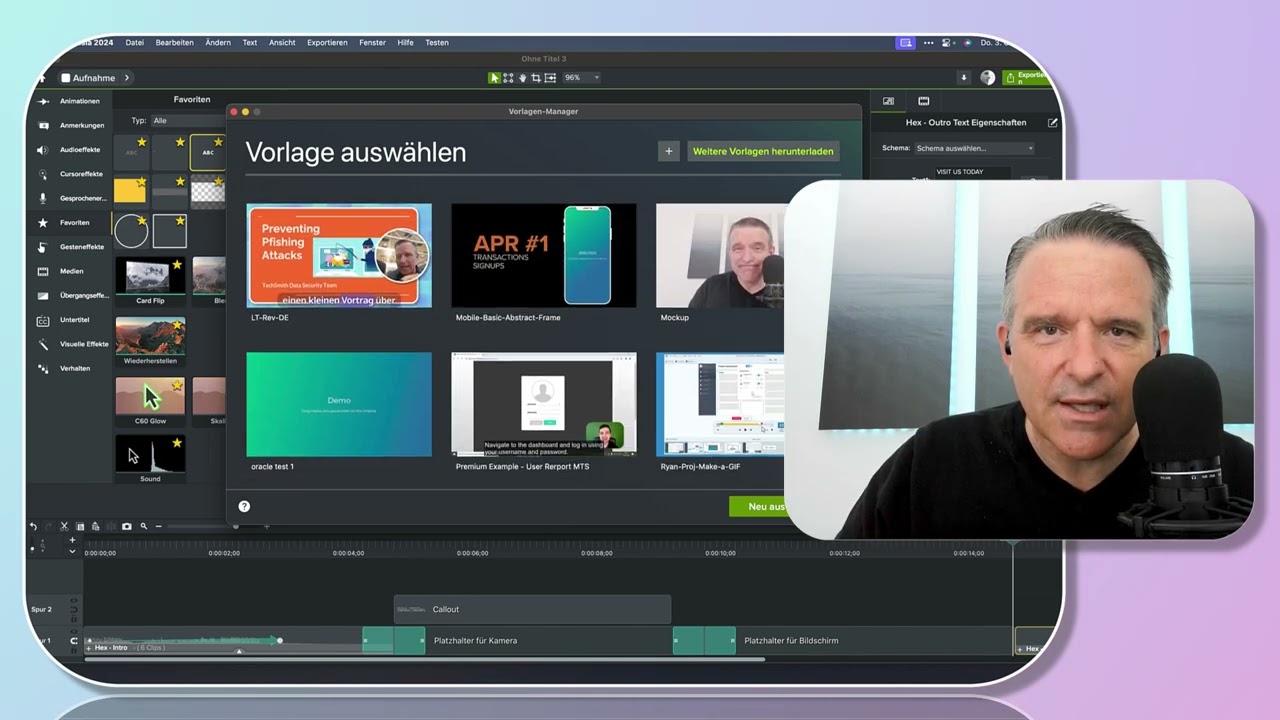Select the crop tool above canvas
Image resolution: width=1280 pixels, height=720 pixels.
[536, 78]
